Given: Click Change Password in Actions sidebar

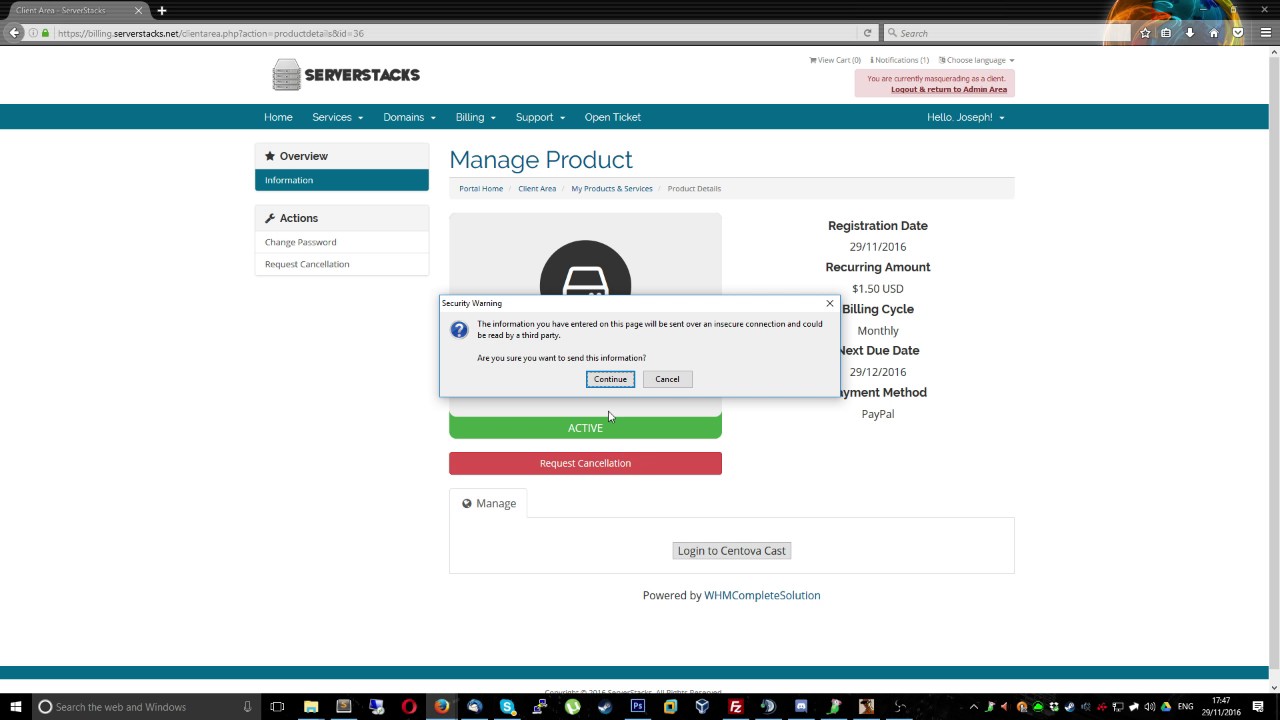Looking at the screenshot, I should coord(342,242).
